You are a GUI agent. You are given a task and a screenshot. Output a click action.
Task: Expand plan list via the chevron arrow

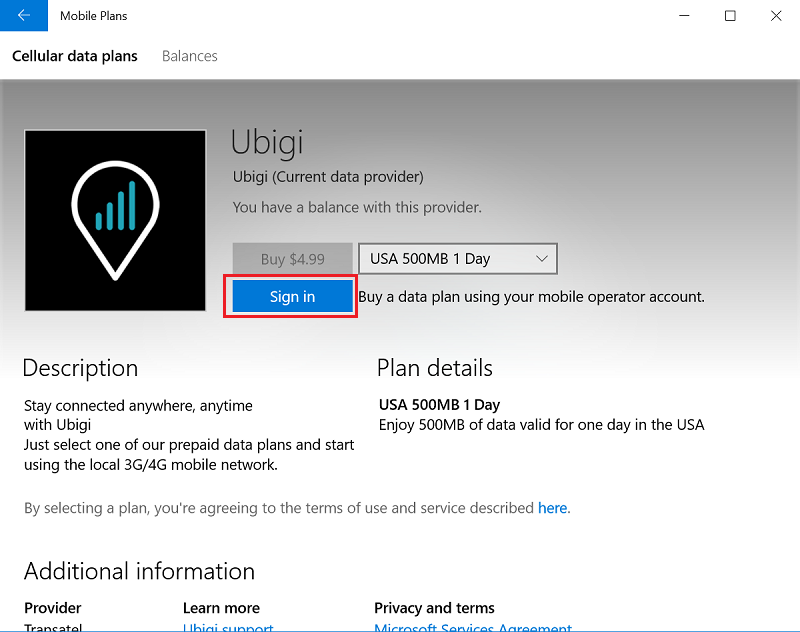tap(542, 259)
